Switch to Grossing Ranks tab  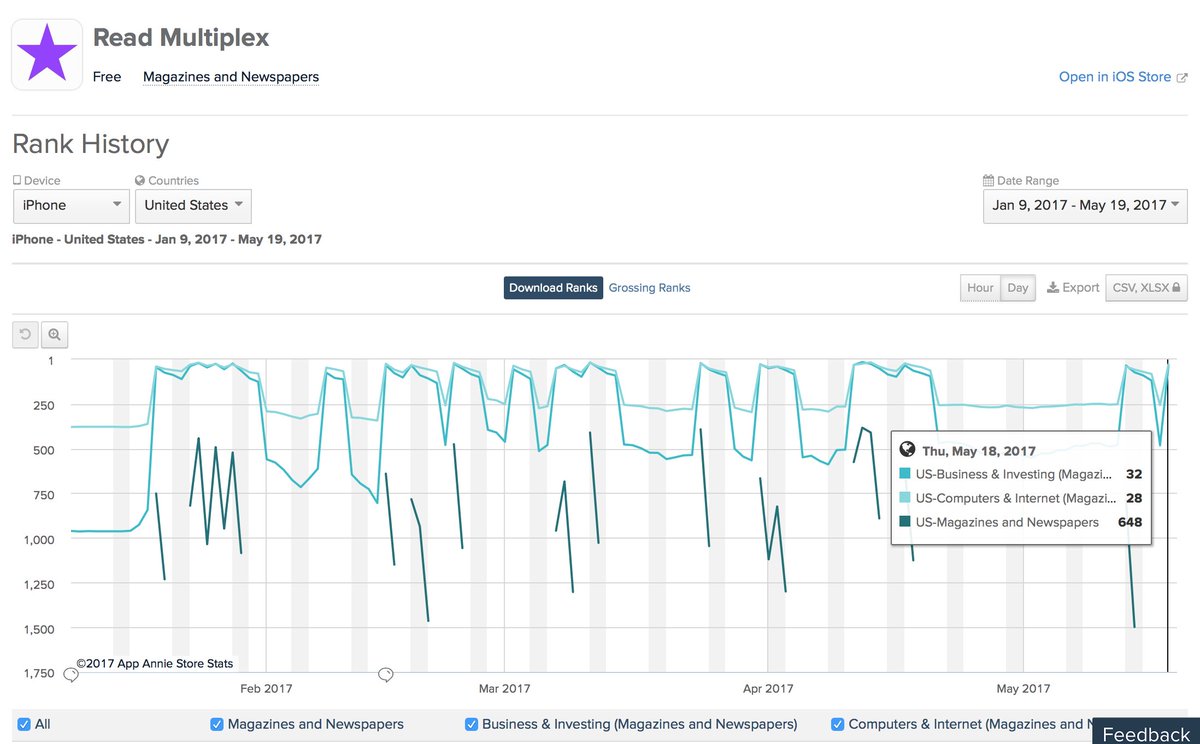point(649,287)
